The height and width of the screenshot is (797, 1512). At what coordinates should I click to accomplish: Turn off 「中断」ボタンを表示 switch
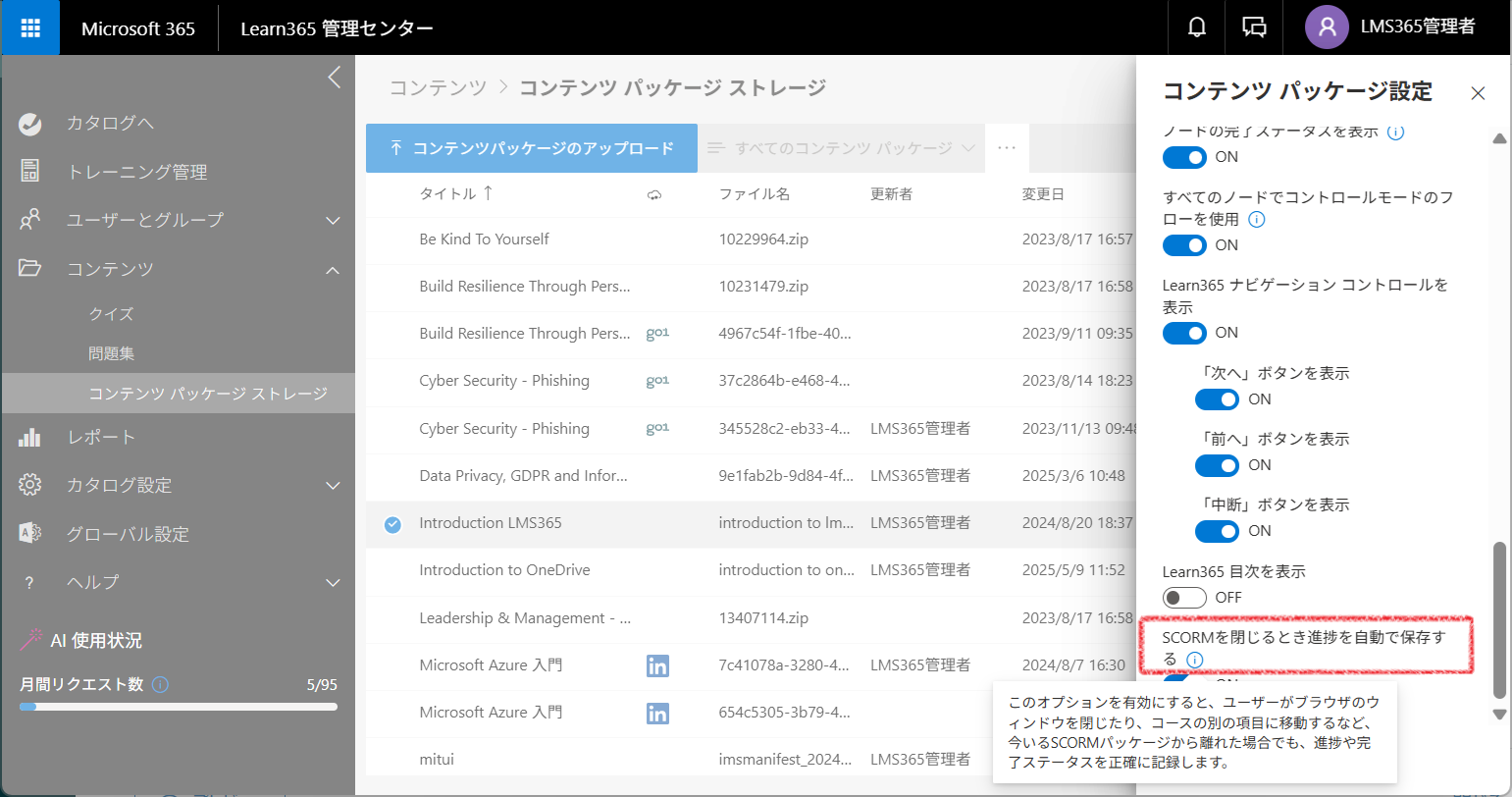[1217, 531]
